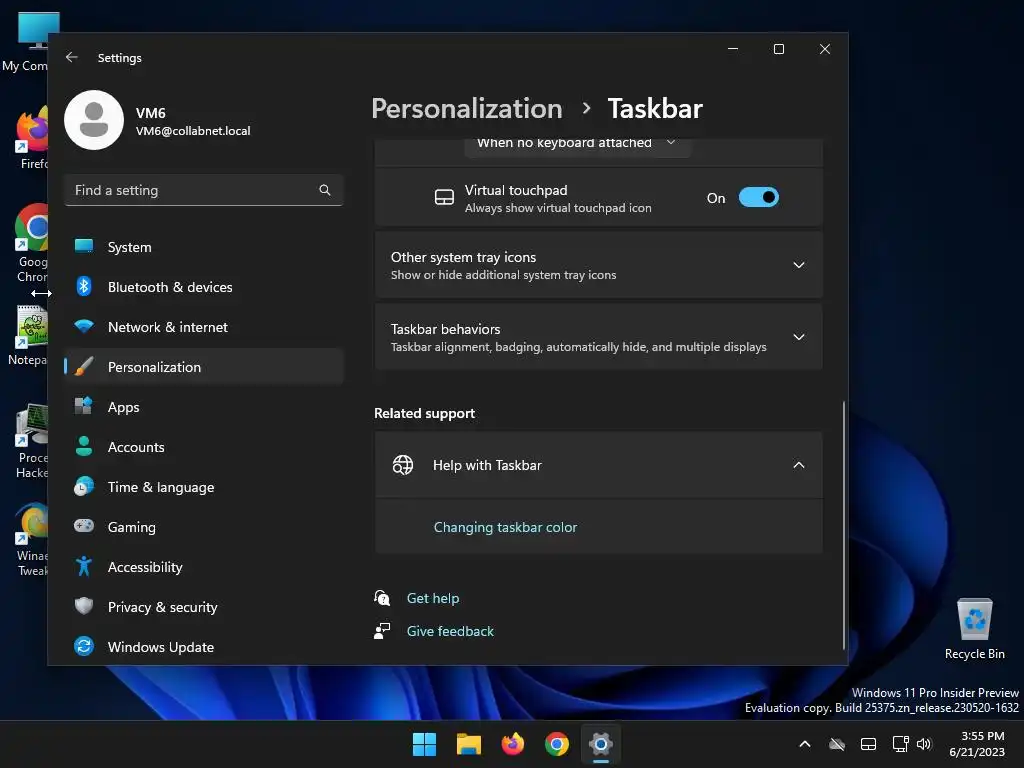Launch Google Chrome from the taskbar
Image resolution: width=1024 pixels, height=768 pixels.
(557, 744)
